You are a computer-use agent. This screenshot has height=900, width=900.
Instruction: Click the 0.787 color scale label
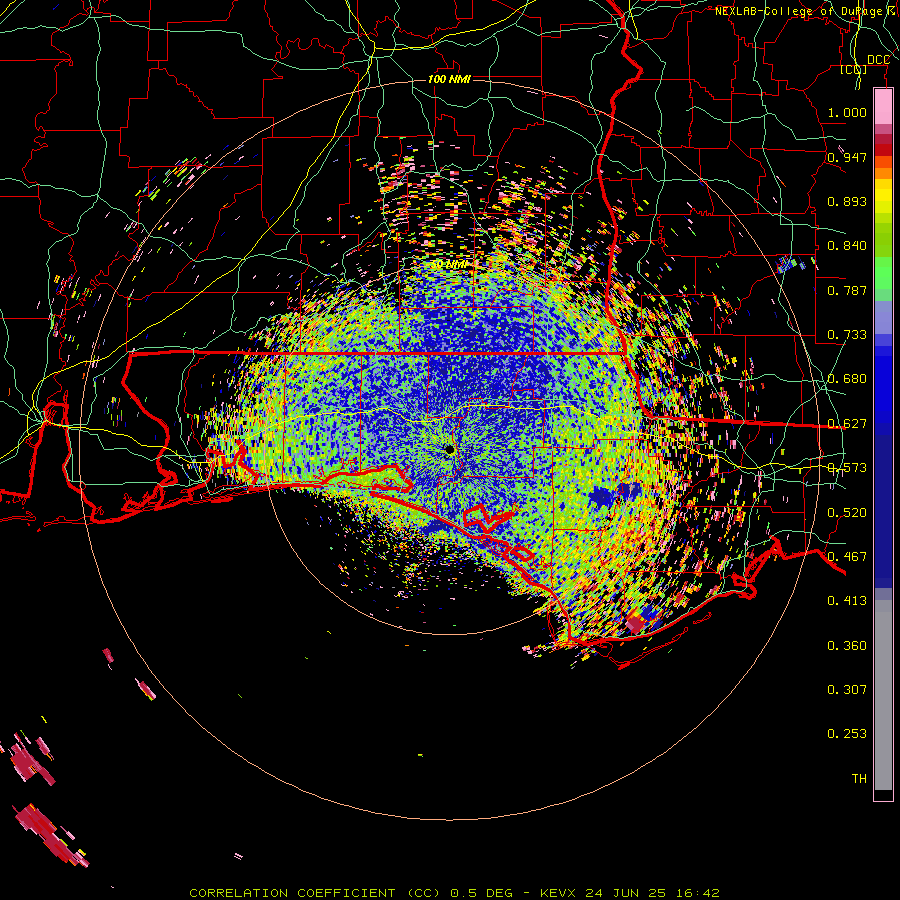click(x=847, y=290)
